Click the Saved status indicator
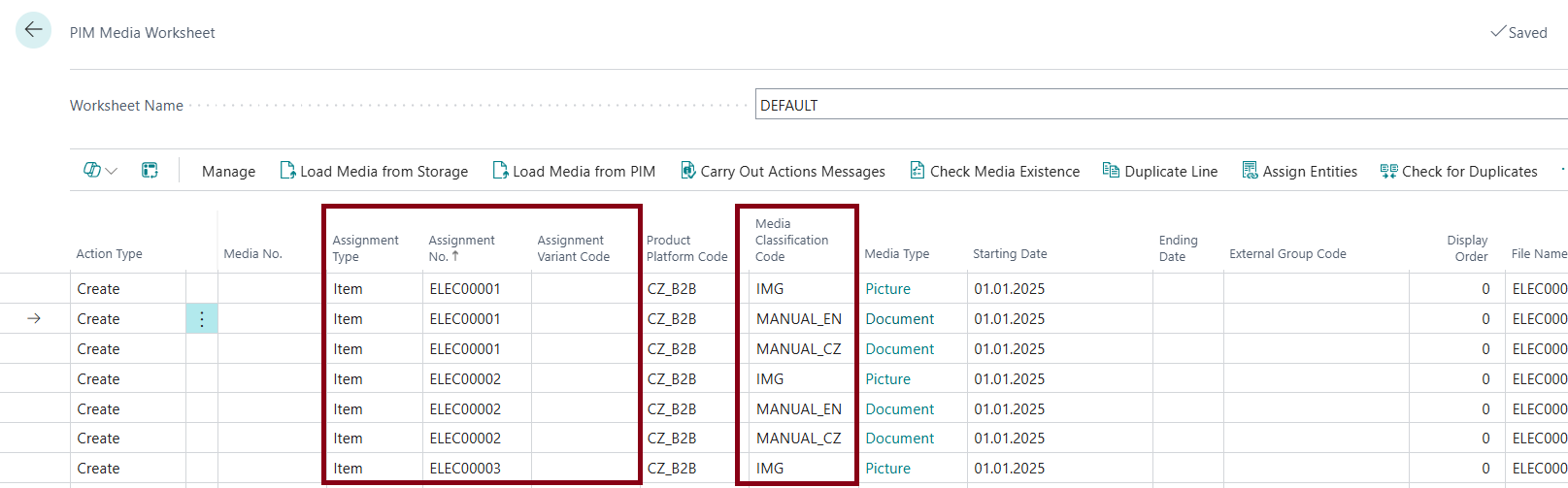Screen dimensions: 1568x488 click(x=1519, y=32)
